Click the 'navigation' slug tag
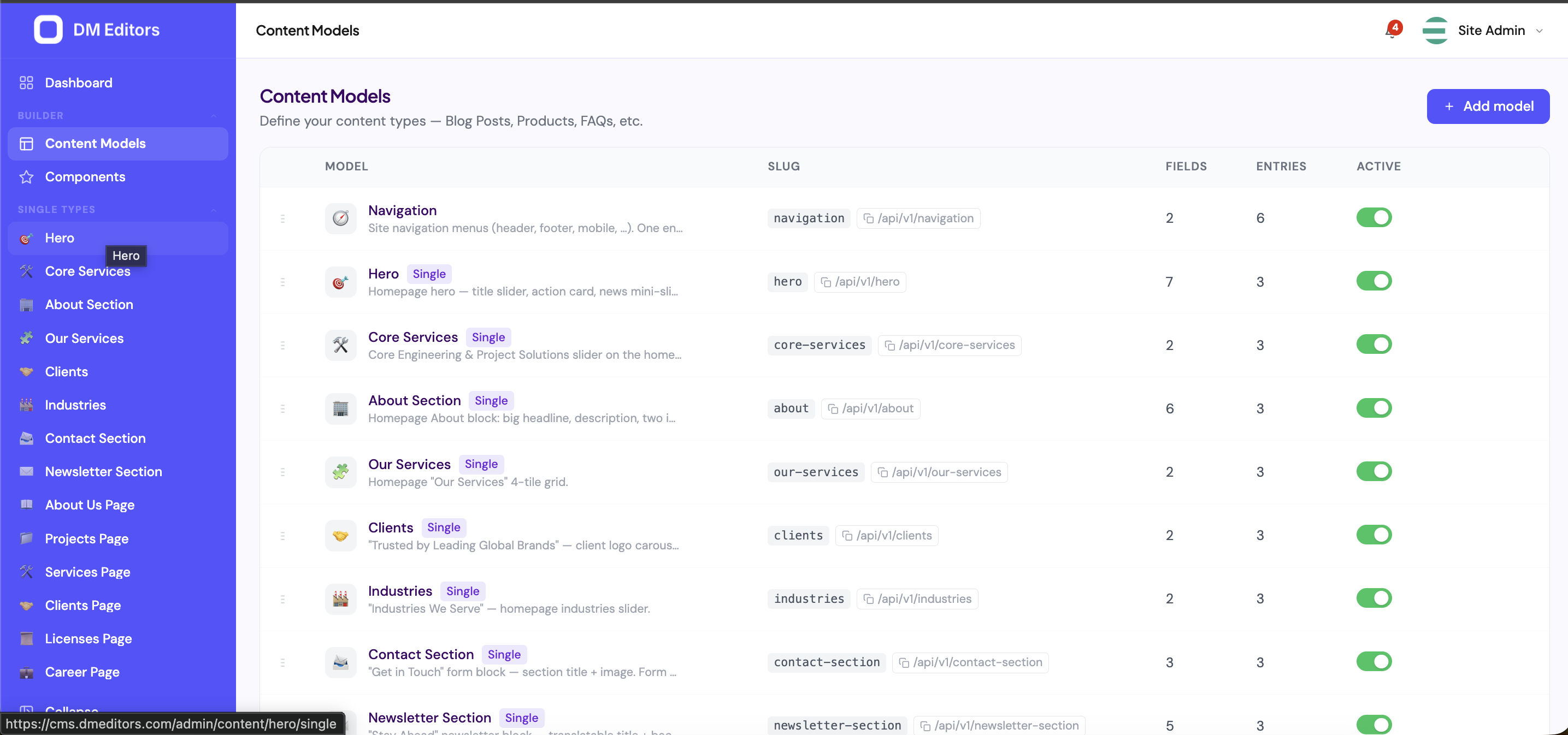The height and width of the screenshot is (735, 1568). coord(809,218)
